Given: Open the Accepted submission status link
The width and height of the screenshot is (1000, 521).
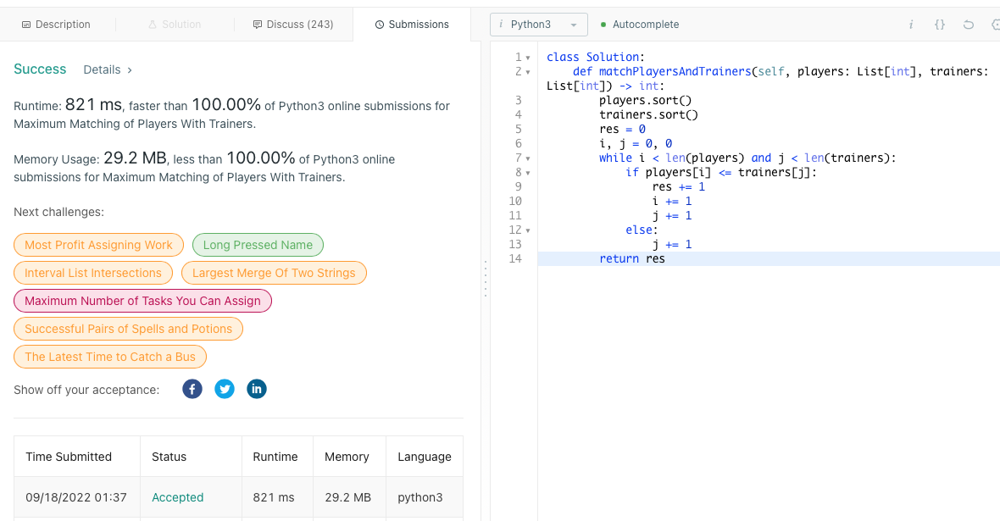Looking at the screenshot, I should (x=177, y=497).
